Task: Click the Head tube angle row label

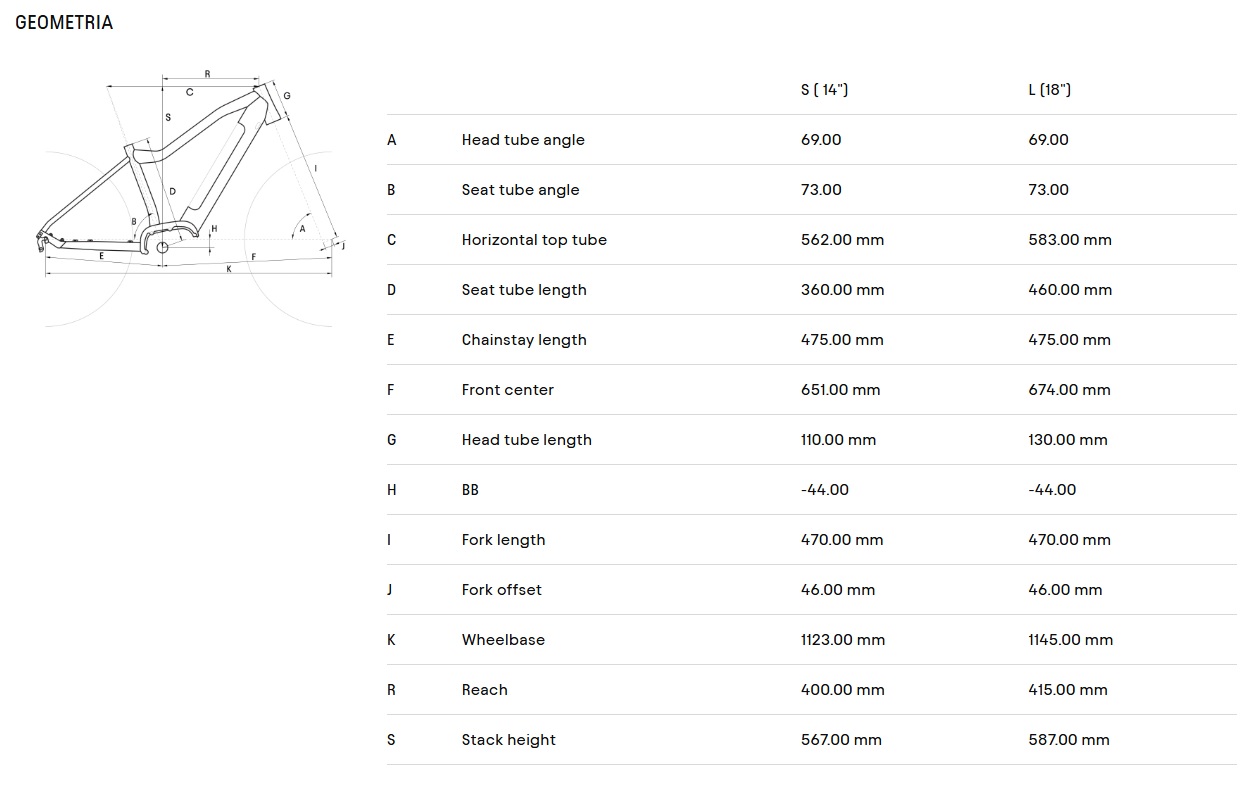Action: coord(523,140)
